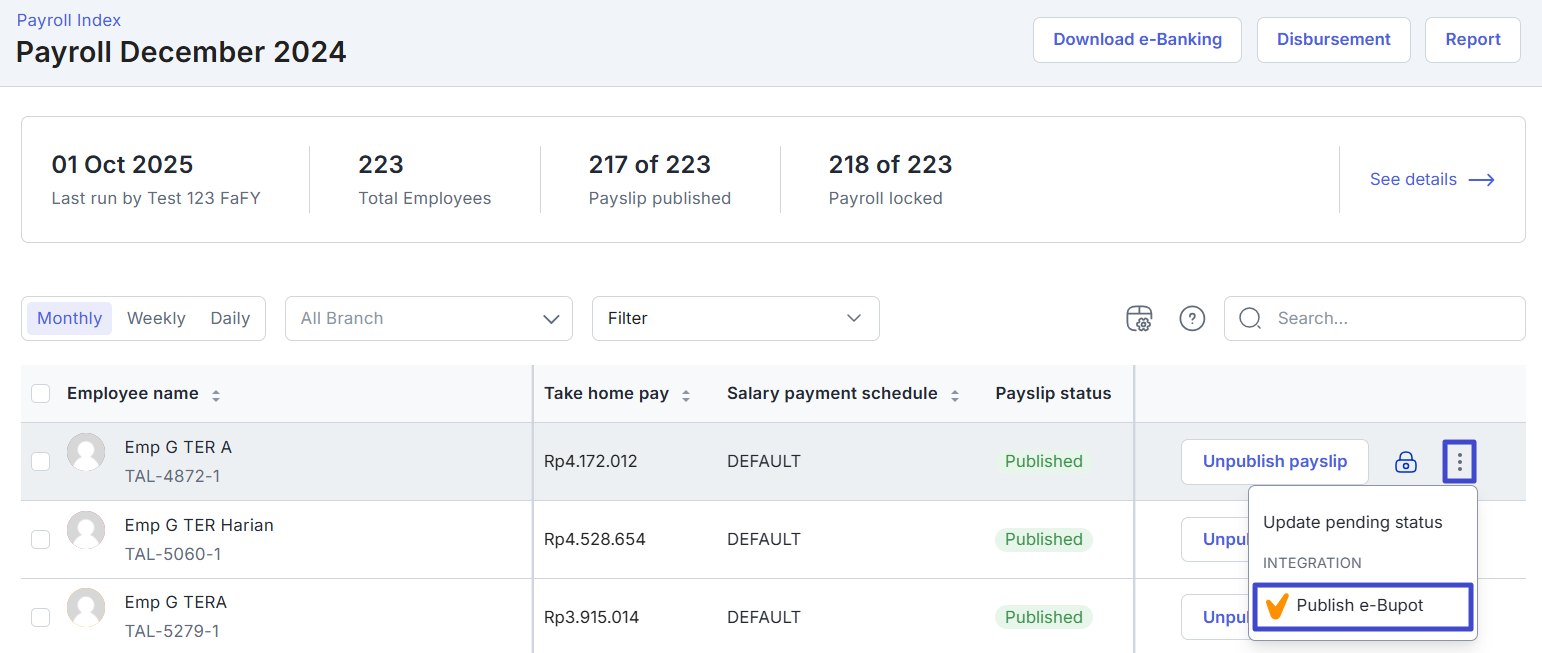Viewport: 1542px width, 653px height.
Task: Expand the All Branch dropdown
Action: 428,318
